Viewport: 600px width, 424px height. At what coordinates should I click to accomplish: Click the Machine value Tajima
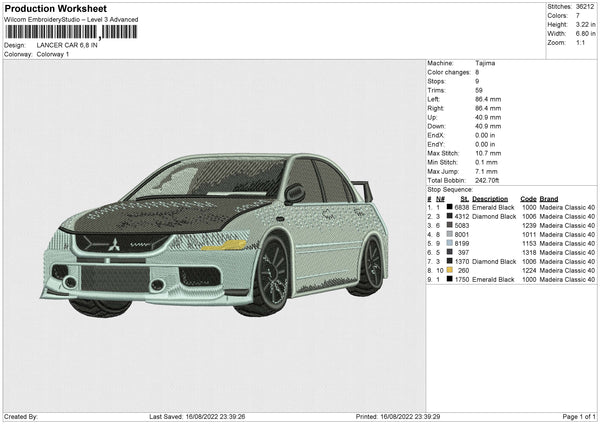pos(485,63)
